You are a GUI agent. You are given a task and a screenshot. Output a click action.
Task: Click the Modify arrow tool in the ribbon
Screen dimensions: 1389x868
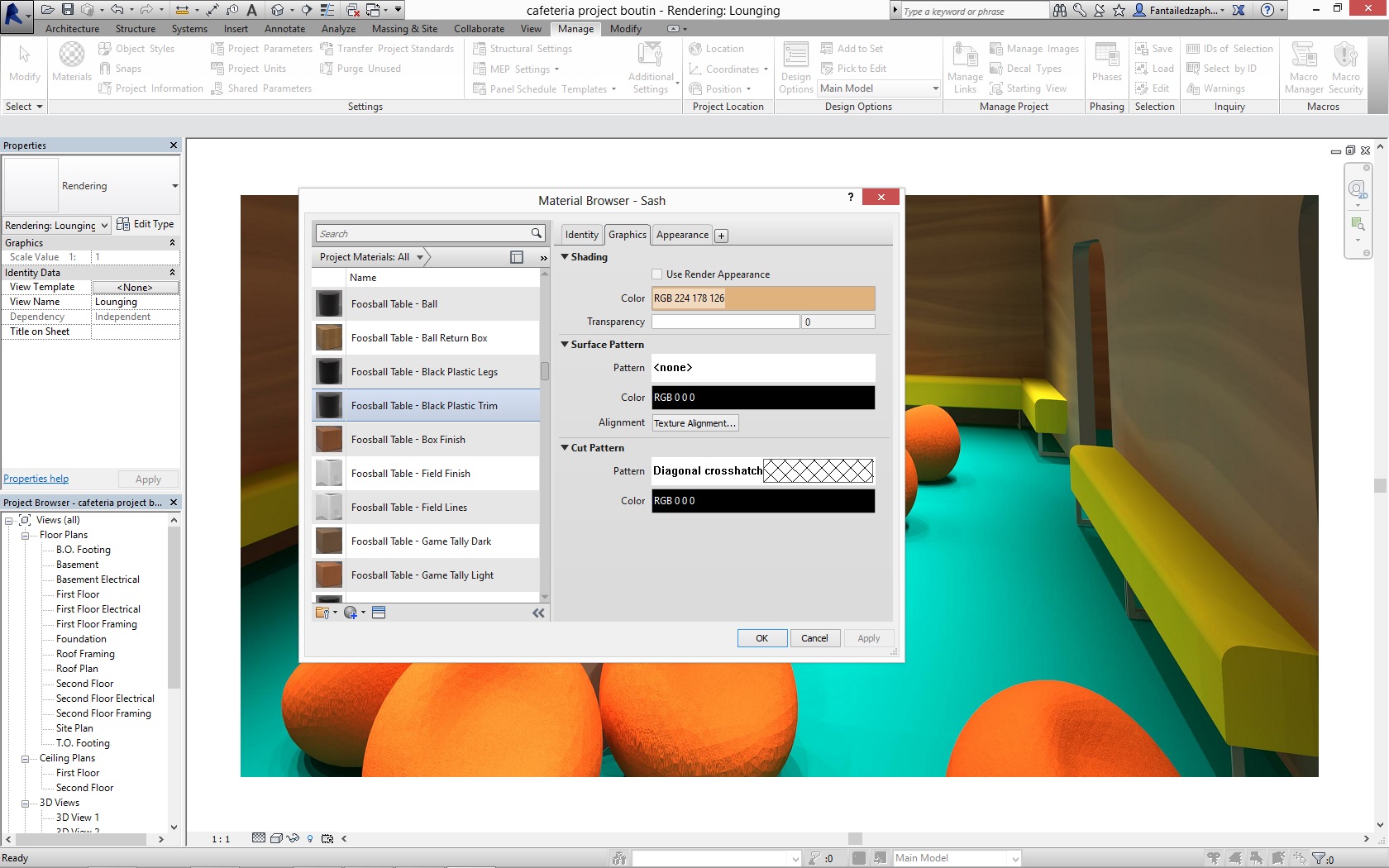click(25, 62)
